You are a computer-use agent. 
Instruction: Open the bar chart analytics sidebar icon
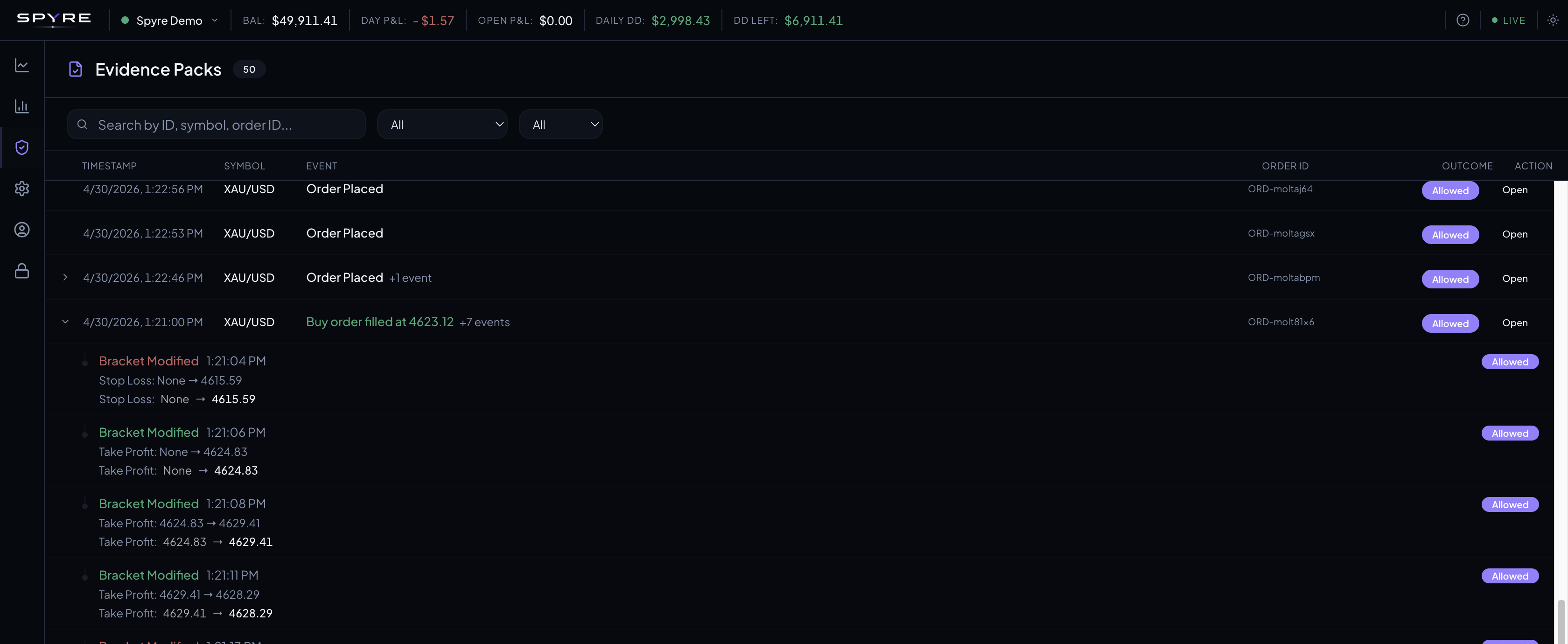coord(22,106)
